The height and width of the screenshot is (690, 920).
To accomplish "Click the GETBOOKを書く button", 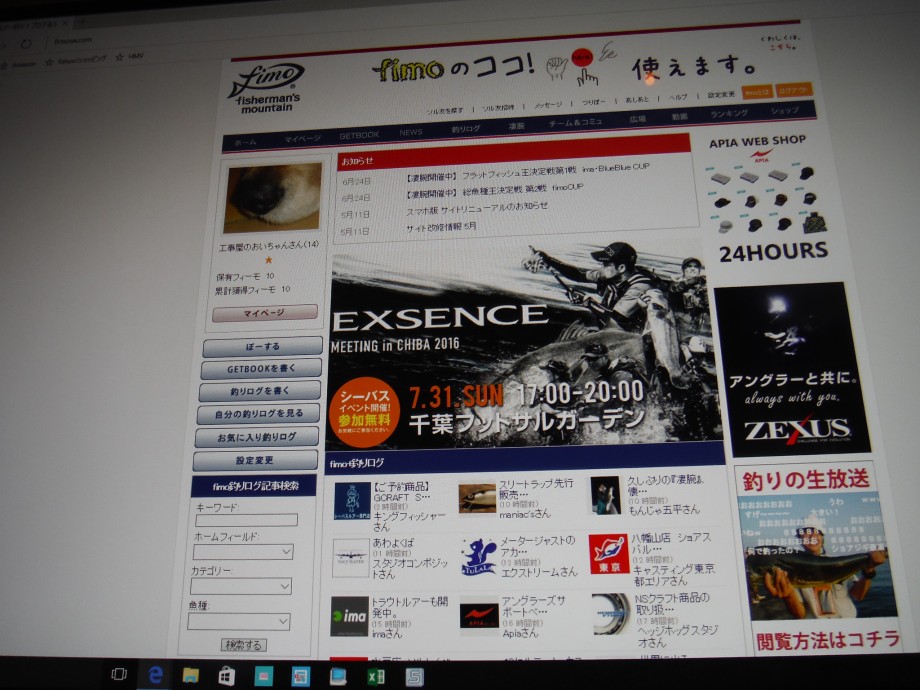I will point(261,368).
